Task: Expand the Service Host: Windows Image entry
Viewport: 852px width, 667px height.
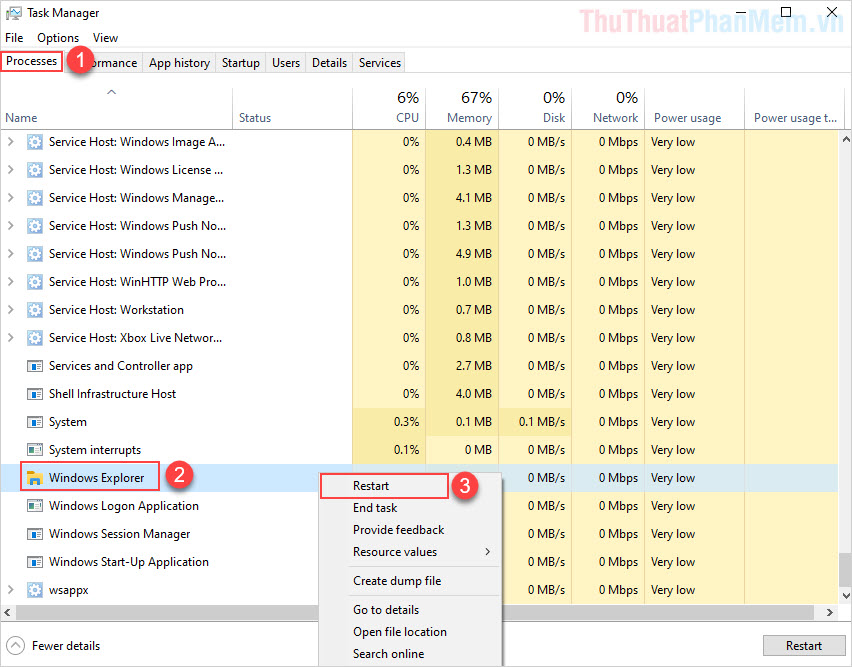Action: [x=9, y=142]
